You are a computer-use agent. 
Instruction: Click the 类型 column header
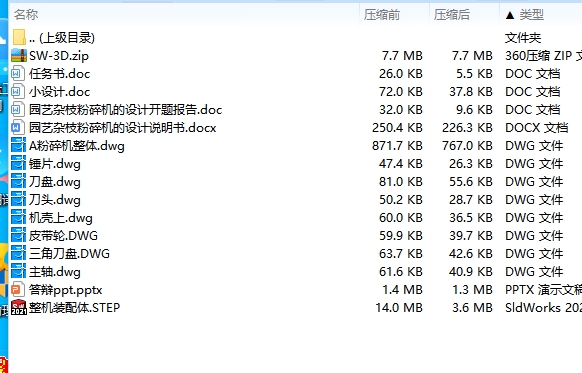(x=532, y=15)
